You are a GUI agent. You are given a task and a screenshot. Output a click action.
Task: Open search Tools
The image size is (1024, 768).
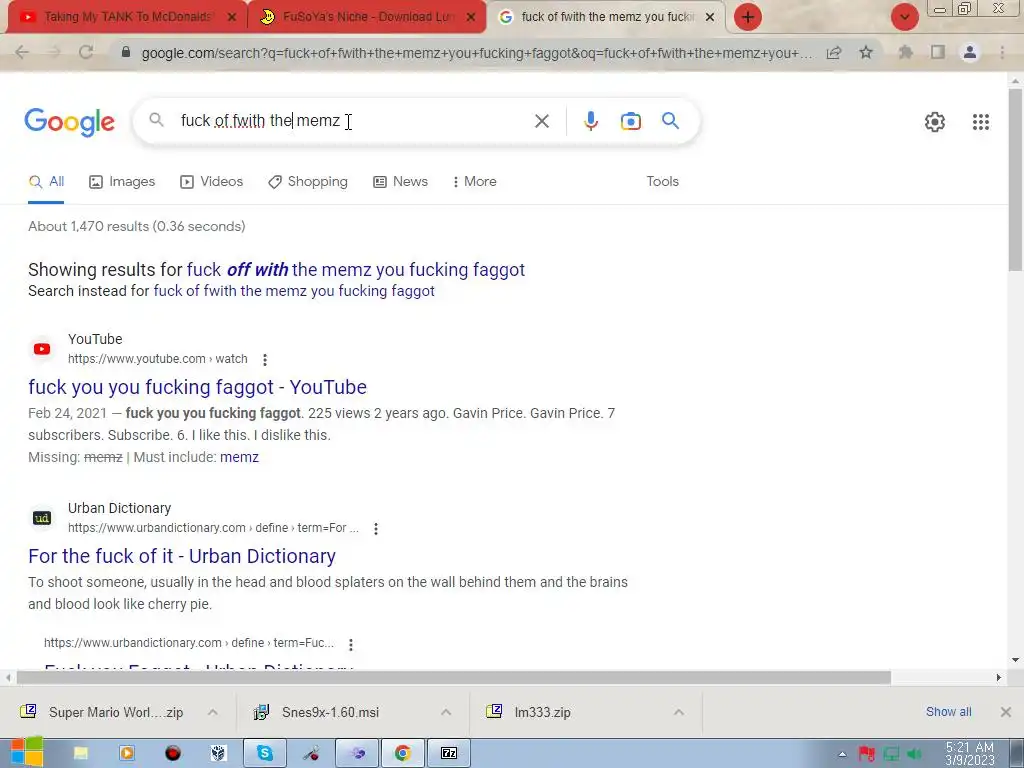coord(662,182)
